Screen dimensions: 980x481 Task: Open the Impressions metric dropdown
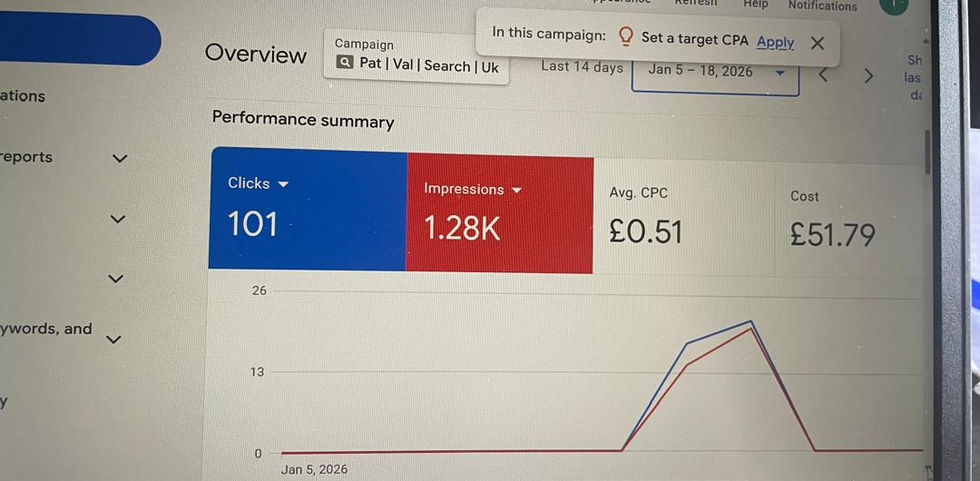pos(517,190)
